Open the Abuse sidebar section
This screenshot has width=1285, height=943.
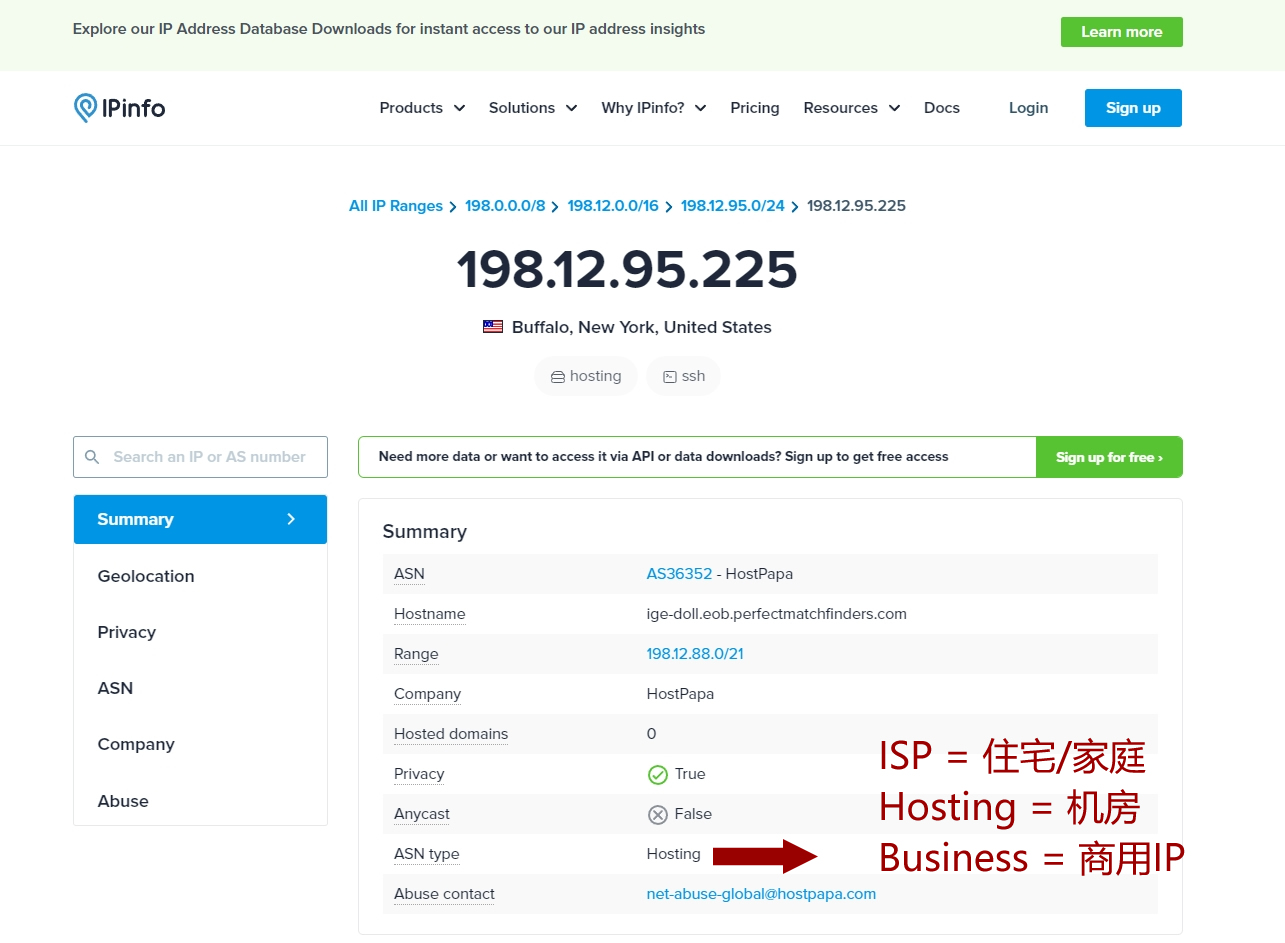[123, 801]
